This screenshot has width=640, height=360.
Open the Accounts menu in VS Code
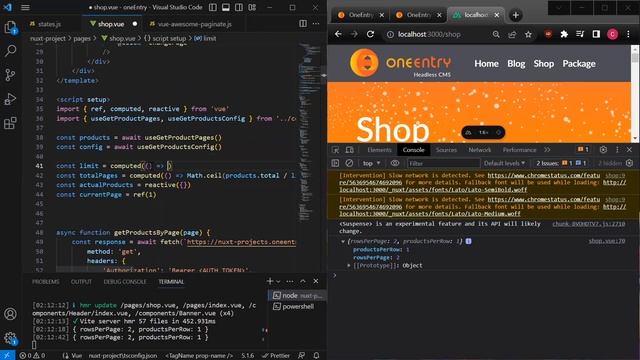(10, 313)
